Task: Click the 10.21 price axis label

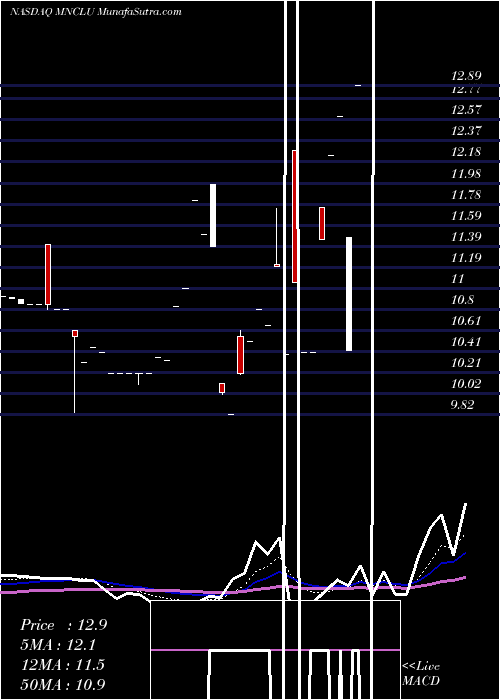Action: point(466,362)
